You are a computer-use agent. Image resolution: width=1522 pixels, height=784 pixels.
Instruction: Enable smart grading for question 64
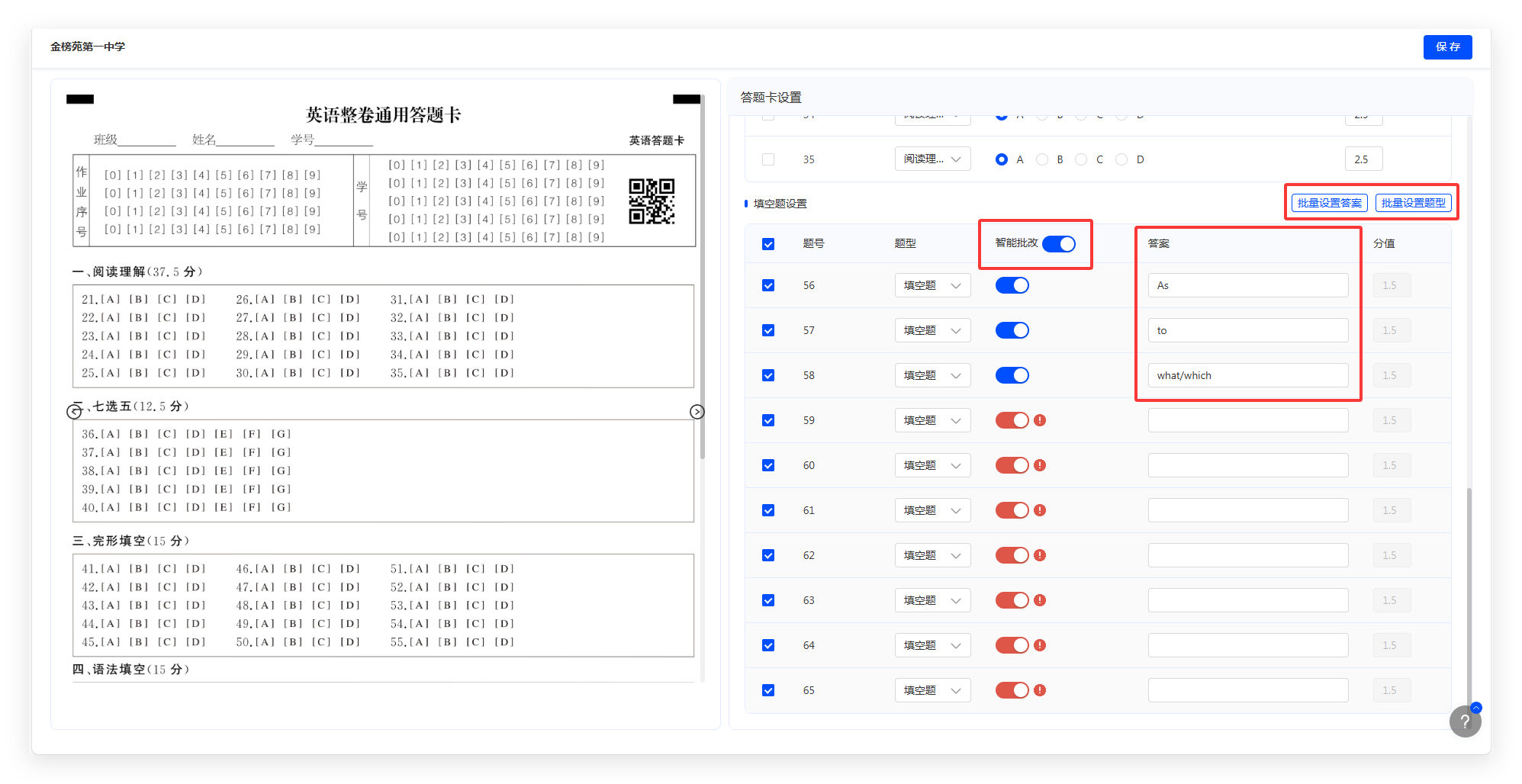coord(1012,645)
